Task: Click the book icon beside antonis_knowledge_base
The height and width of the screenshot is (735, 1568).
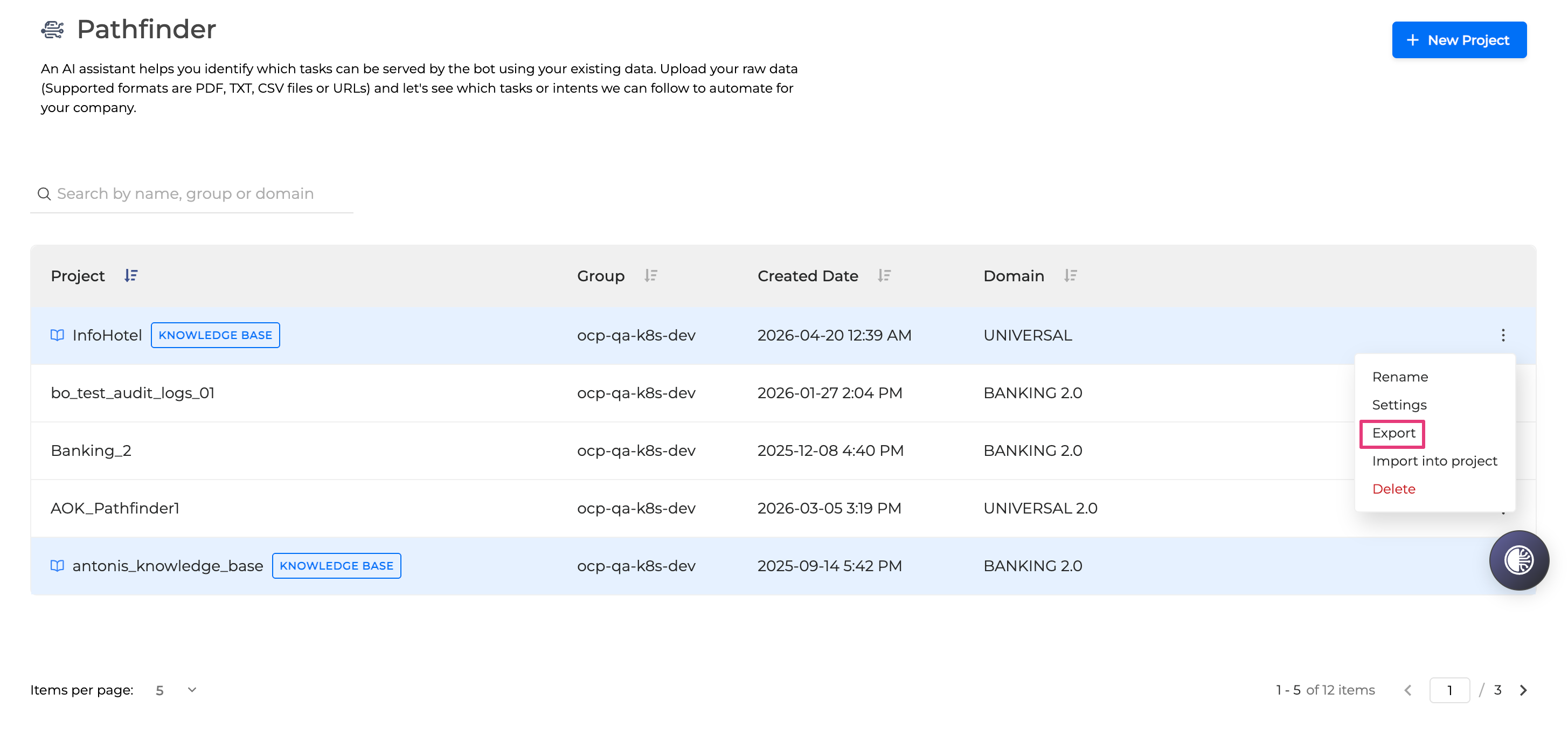Action: click(57, 566)
